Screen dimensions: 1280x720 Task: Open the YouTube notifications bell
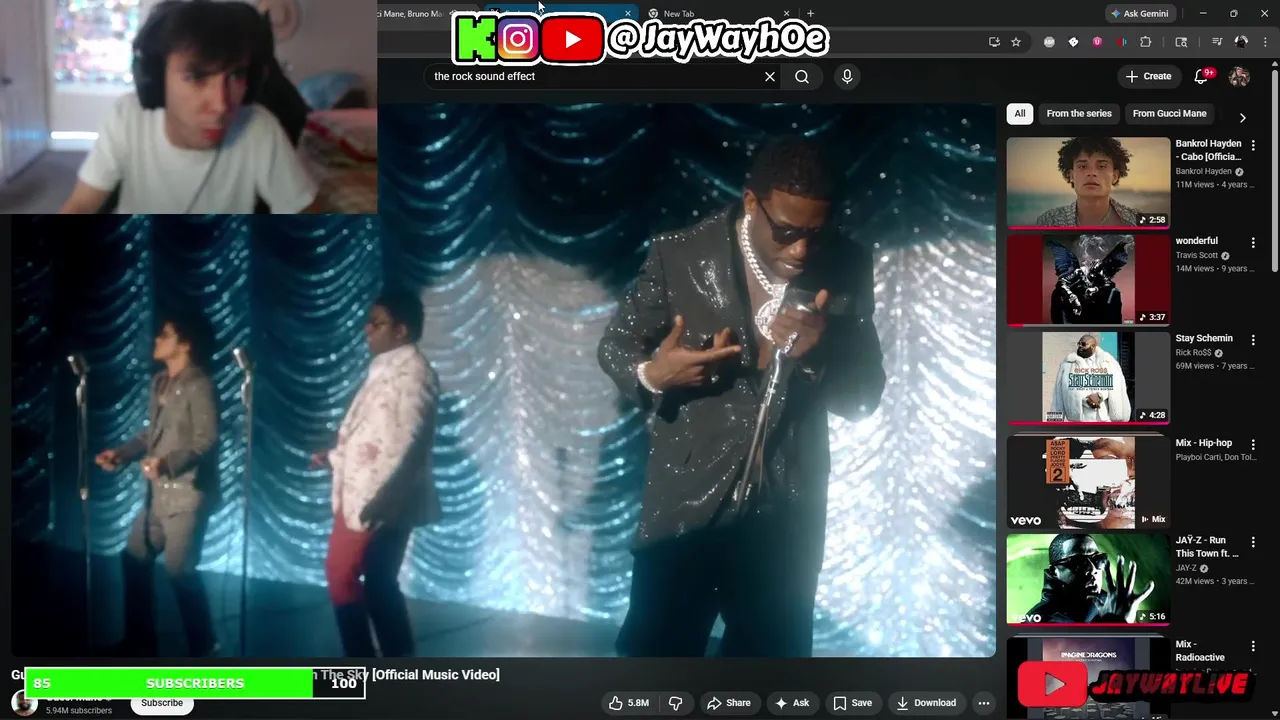pyautogui.click(x=1202, y=76)
